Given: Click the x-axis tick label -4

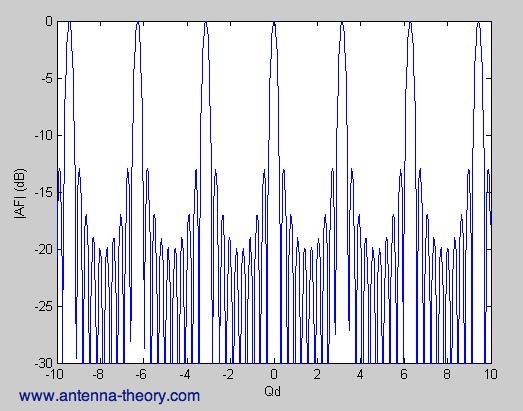Looking at the screenshot, I should click(184, 374).
